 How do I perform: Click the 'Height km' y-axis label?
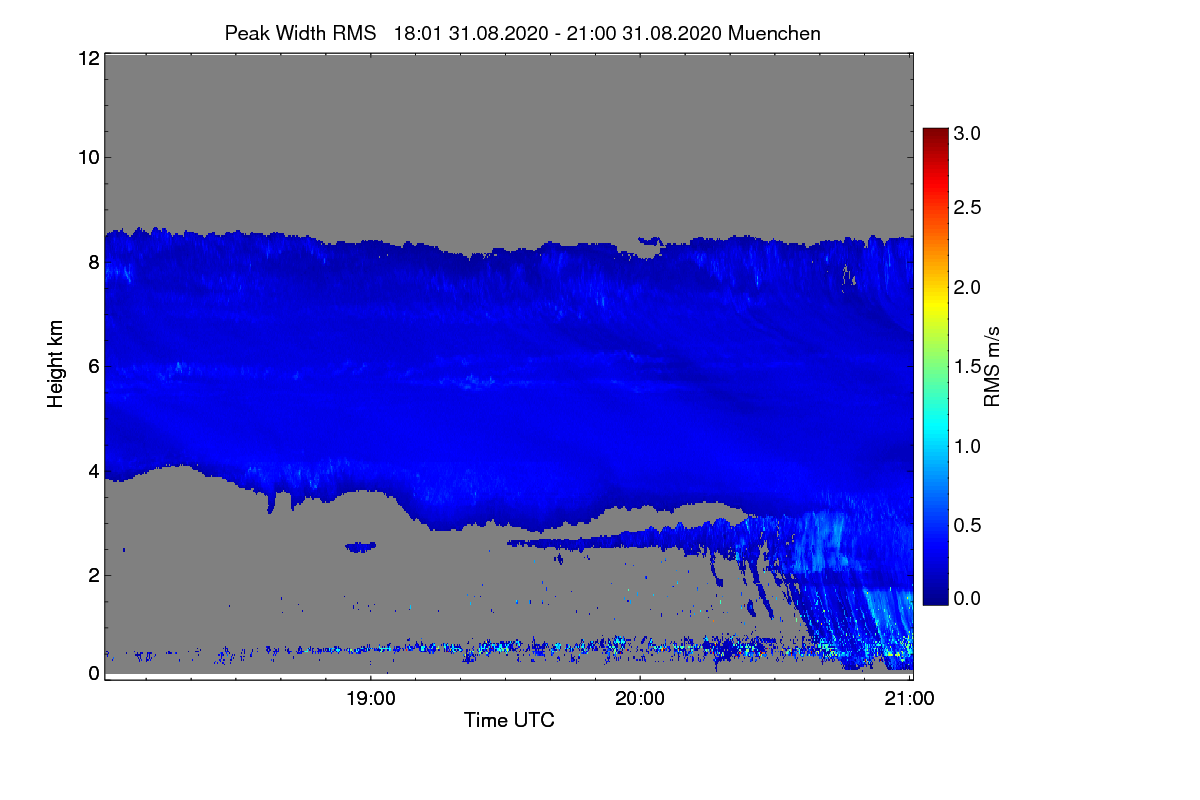coord(56,365)
